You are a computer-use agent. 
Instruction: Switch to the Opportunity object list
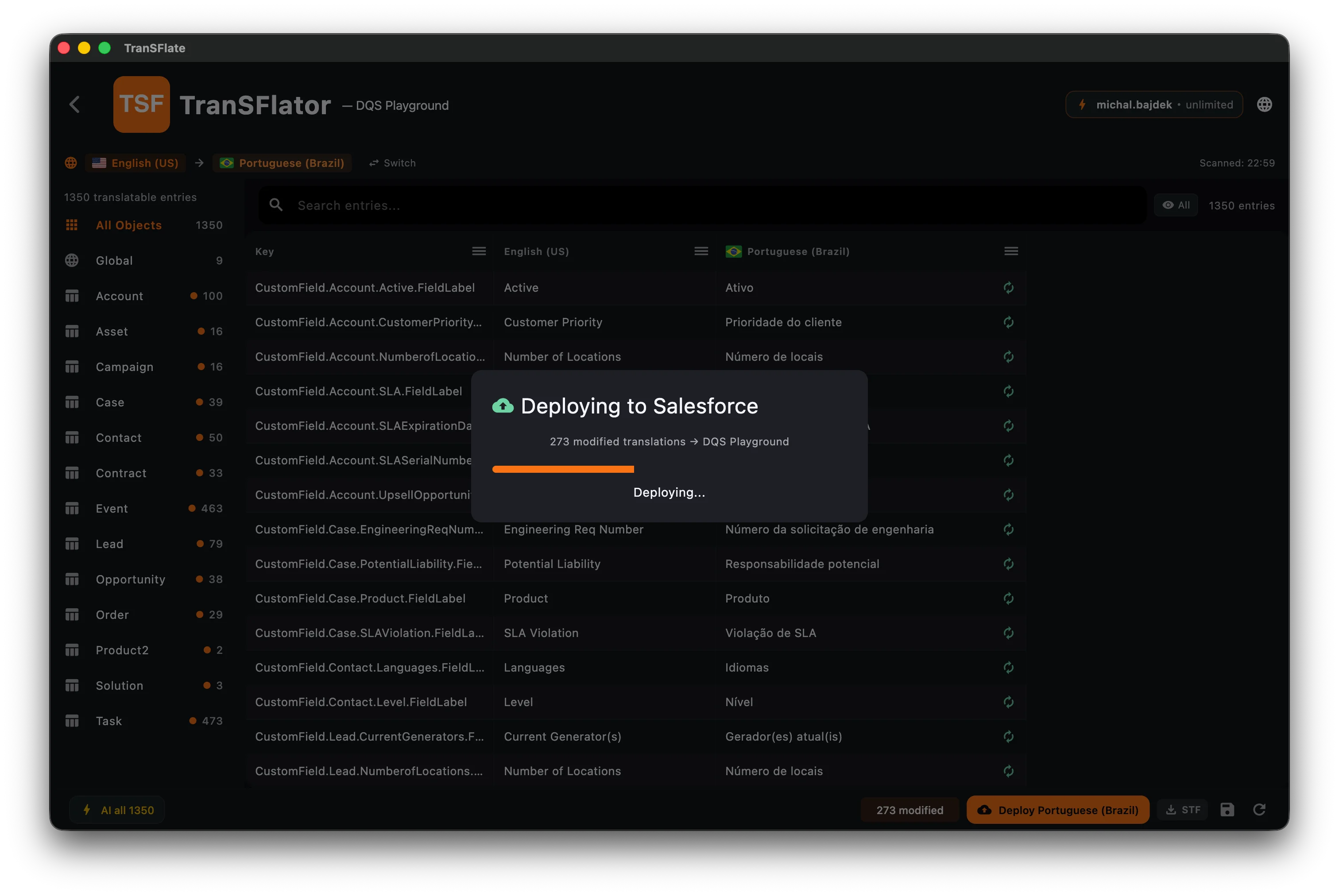click(x=131, y=579)
